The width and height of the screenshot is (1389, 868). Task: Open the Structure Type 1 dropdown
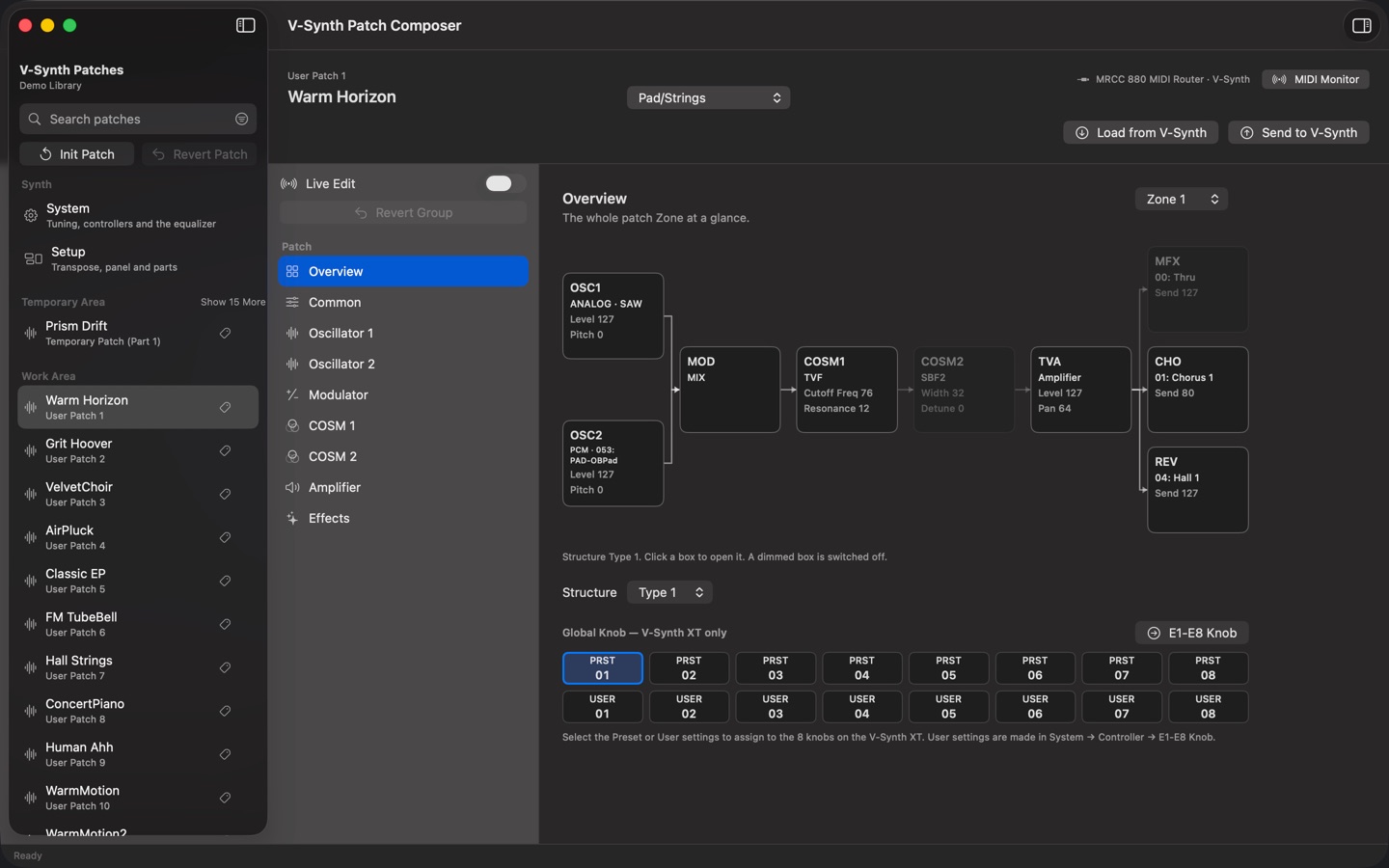tap(669, 592)
